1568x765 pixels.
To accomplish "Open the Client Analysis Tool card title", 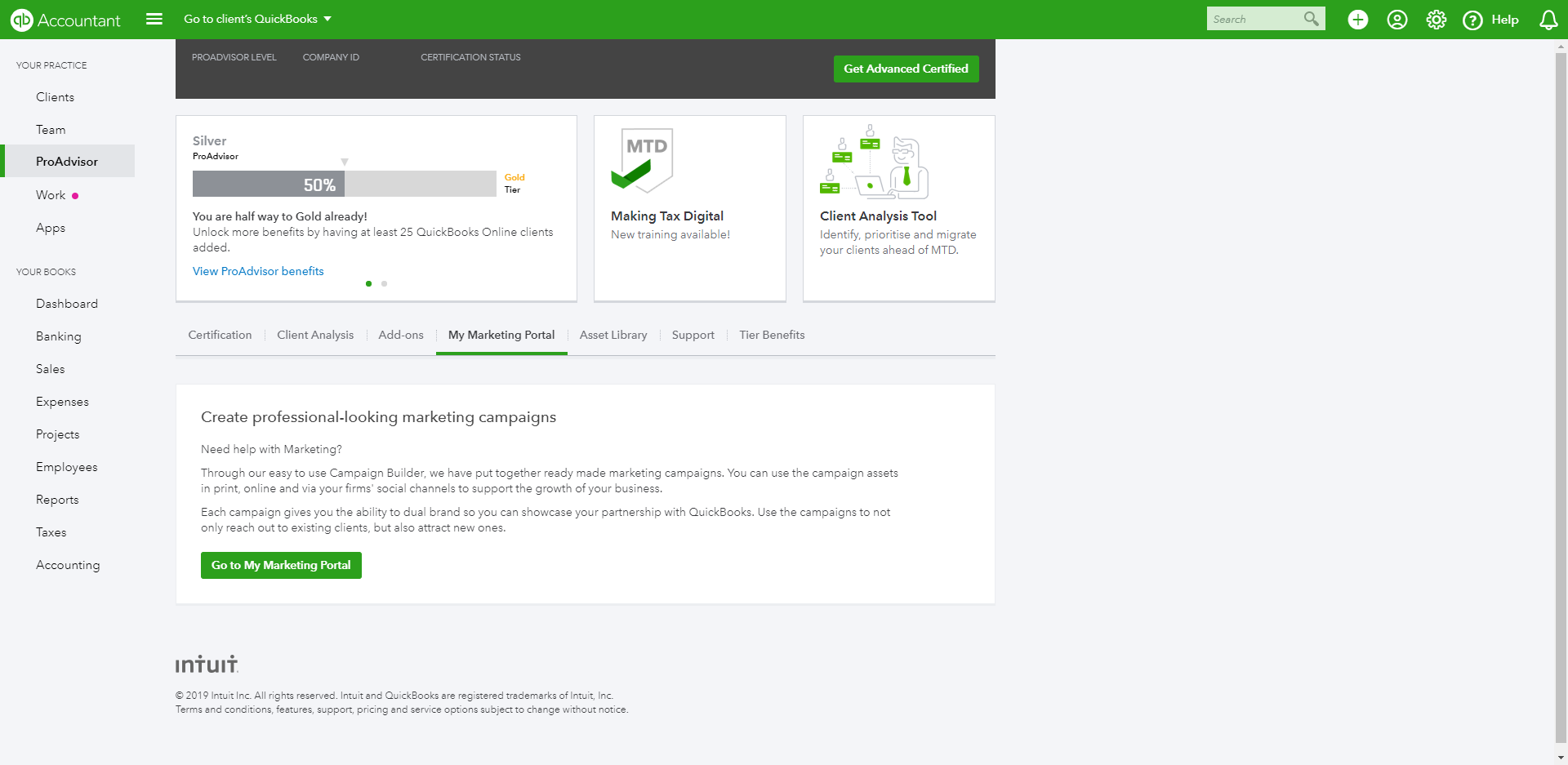I will (878, 216).
